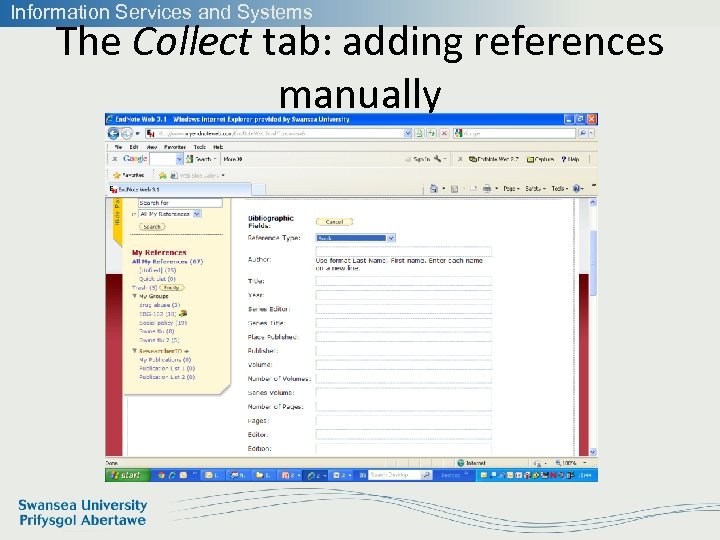This screenshot has height=540, width=720.
Task: Open the View menu
Action: (152, 147)
